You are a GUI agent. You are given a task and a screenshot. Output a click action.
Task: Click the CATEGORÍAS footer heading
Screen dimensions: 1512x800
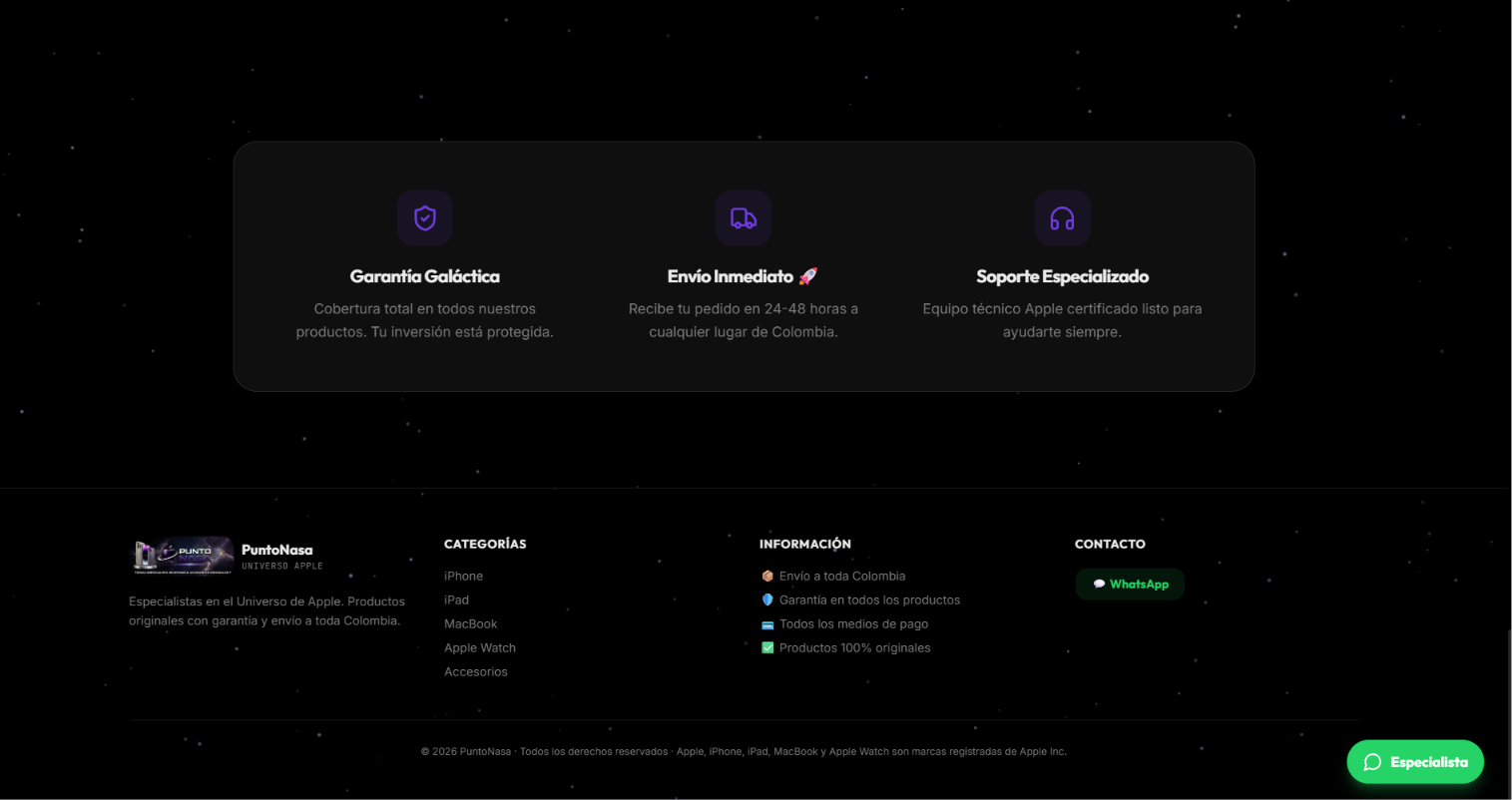coord(485,544)
